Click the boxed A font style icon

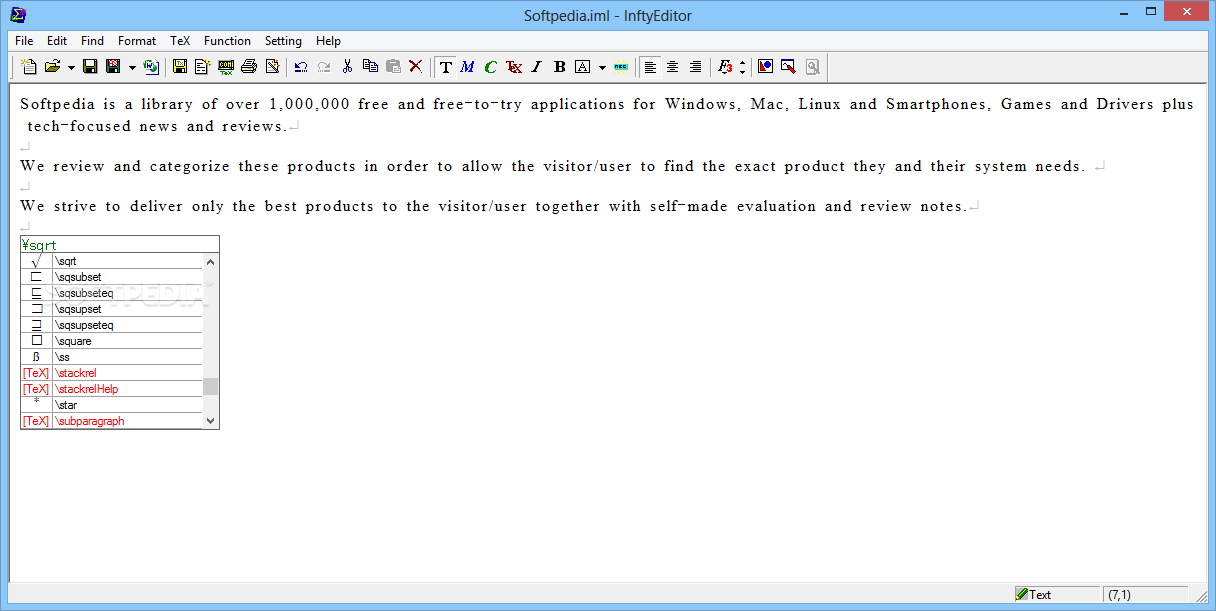(x=582, y=67)
